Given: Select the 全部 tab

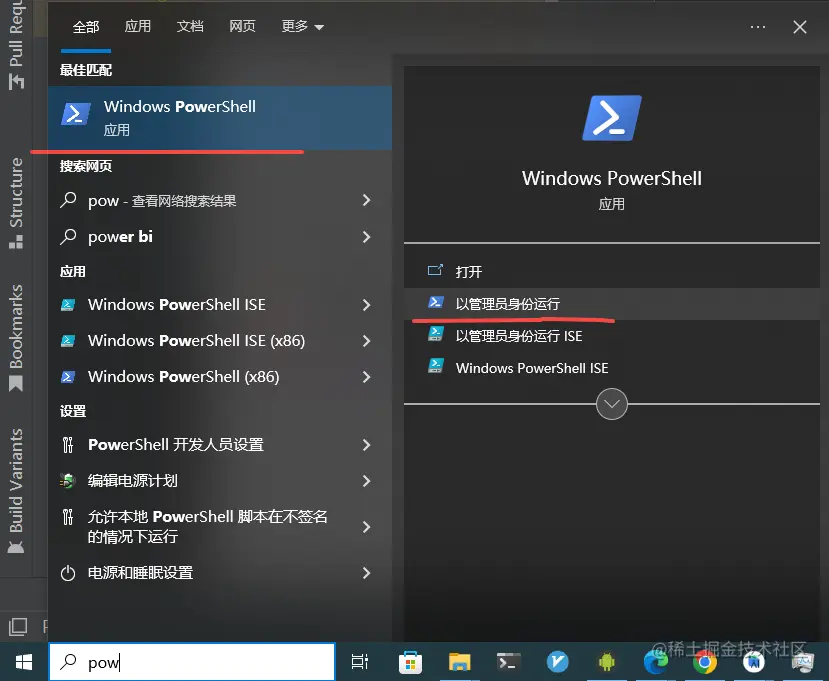Looking at the screenshot, I should click(x=86, y=26).
